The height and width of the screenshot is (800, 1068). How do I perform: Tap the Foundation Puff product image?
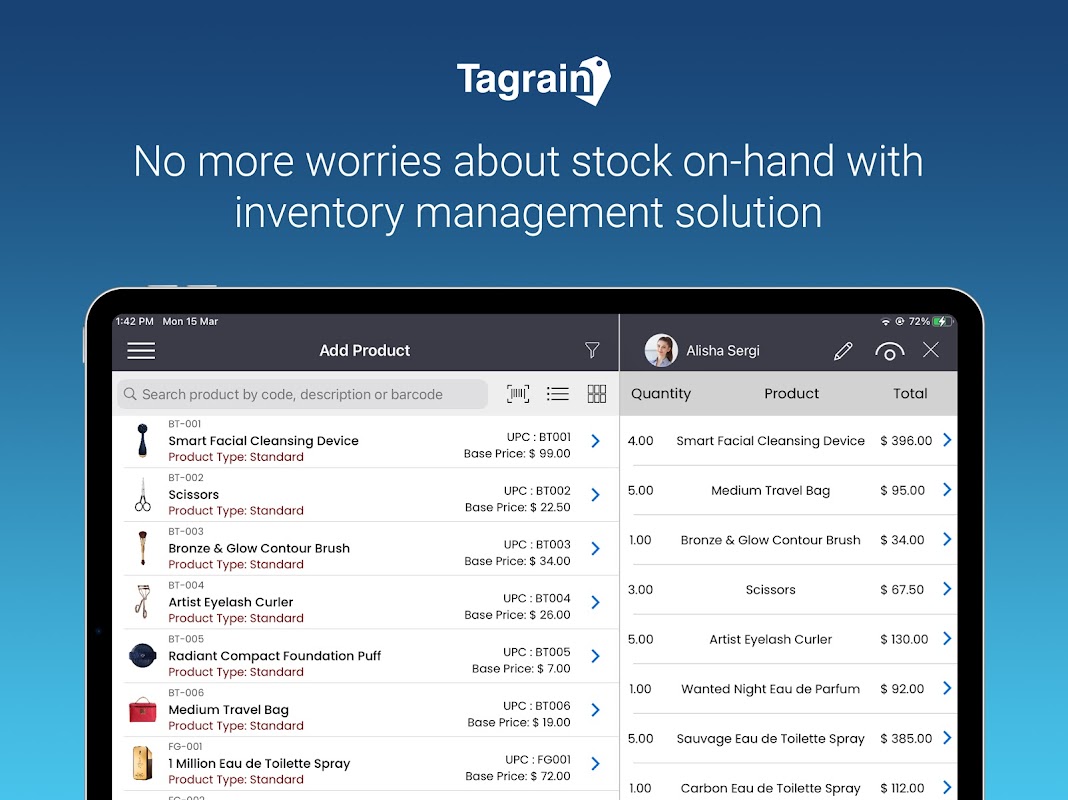point(142,656)
